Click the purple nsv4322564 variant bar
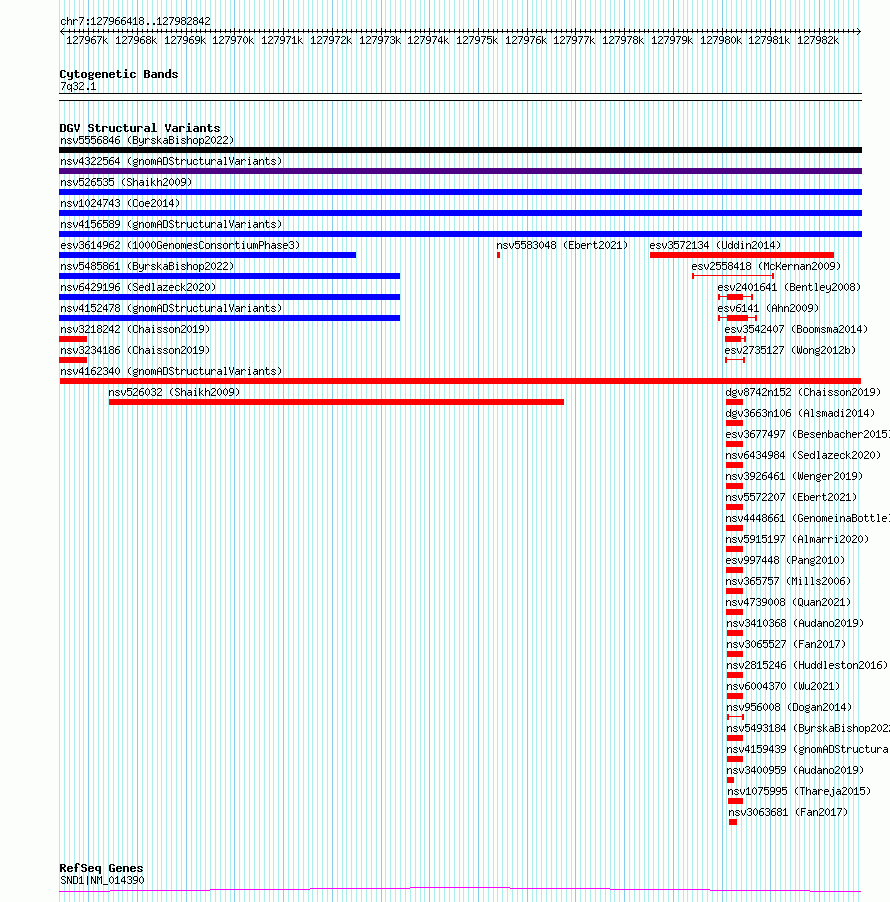Screen dimensions: 890x902 460,171
